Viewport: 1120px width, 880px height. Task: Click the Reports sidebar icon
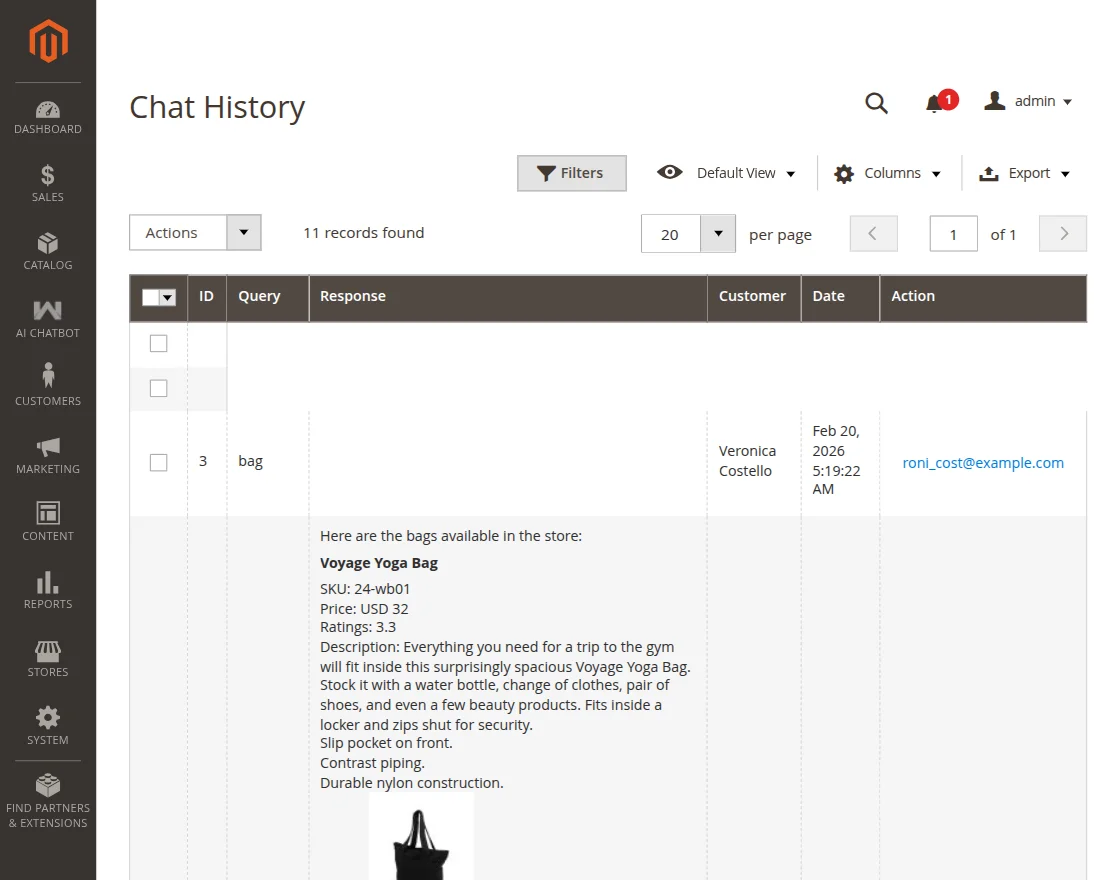tap(47, 588)
